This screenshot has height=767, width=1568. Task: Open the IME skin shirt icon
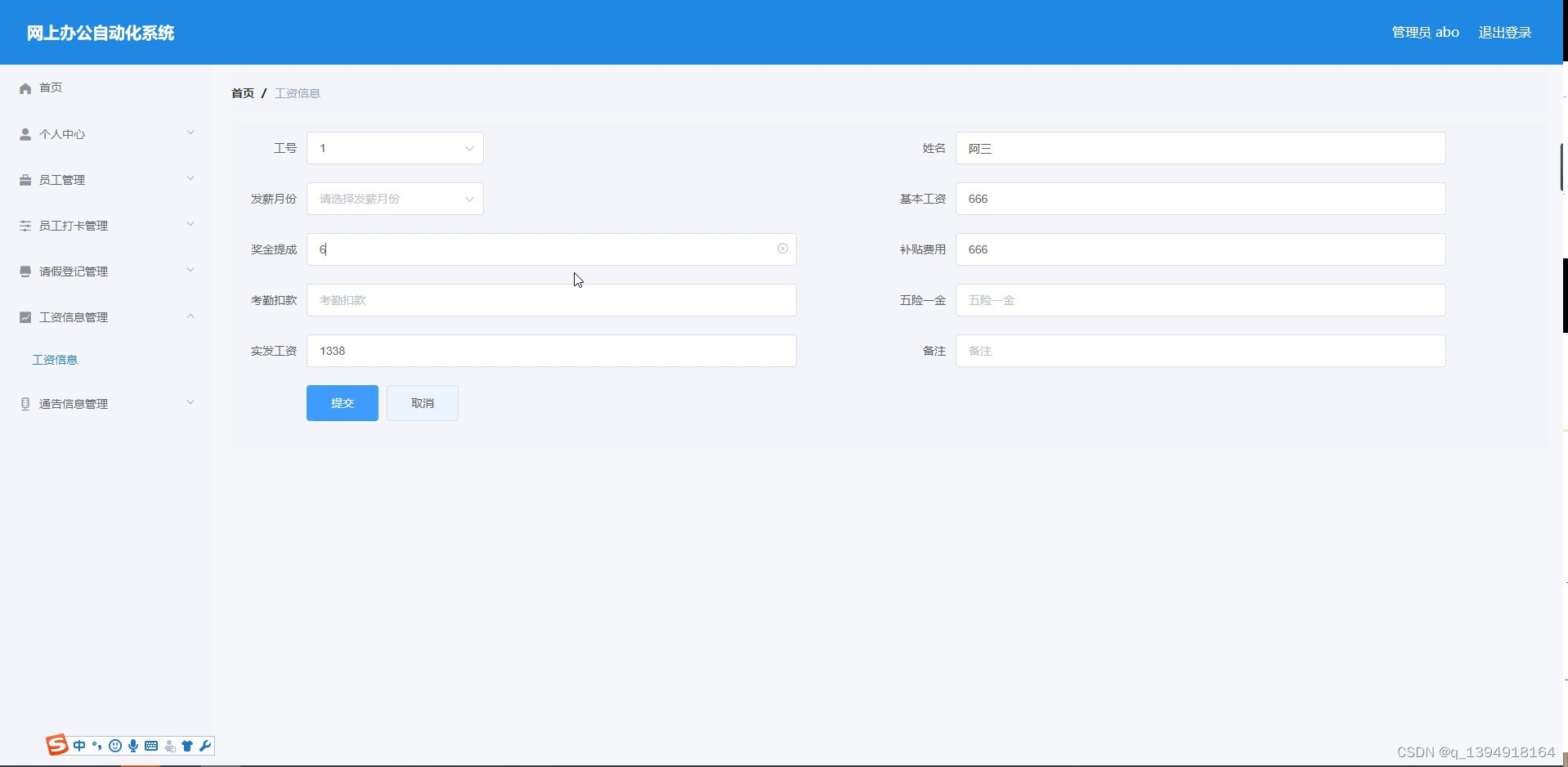[x=187, y=746]
